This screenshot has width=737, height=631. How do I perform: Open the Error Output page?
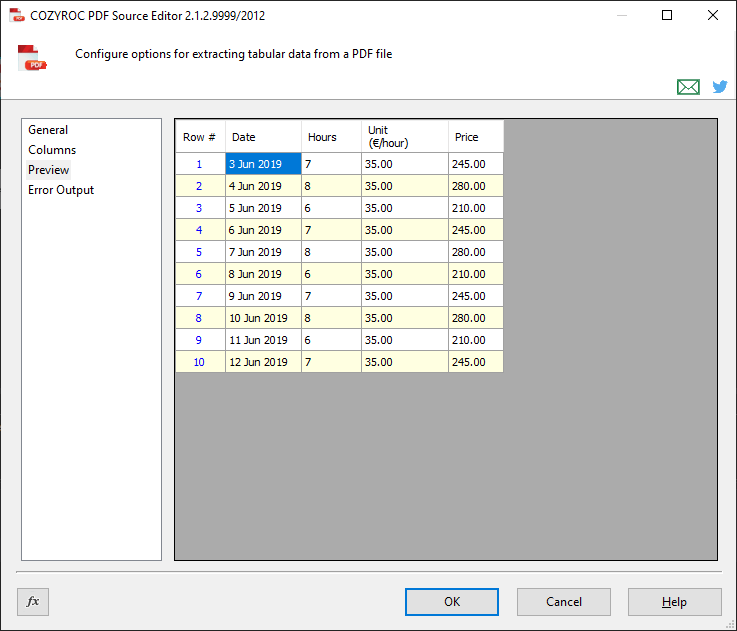tap(61, 190)
